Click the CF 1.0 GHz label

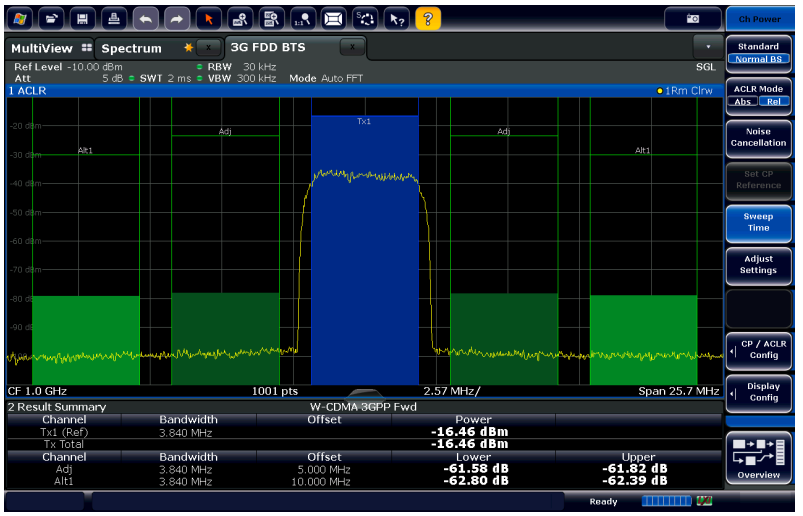37,392
